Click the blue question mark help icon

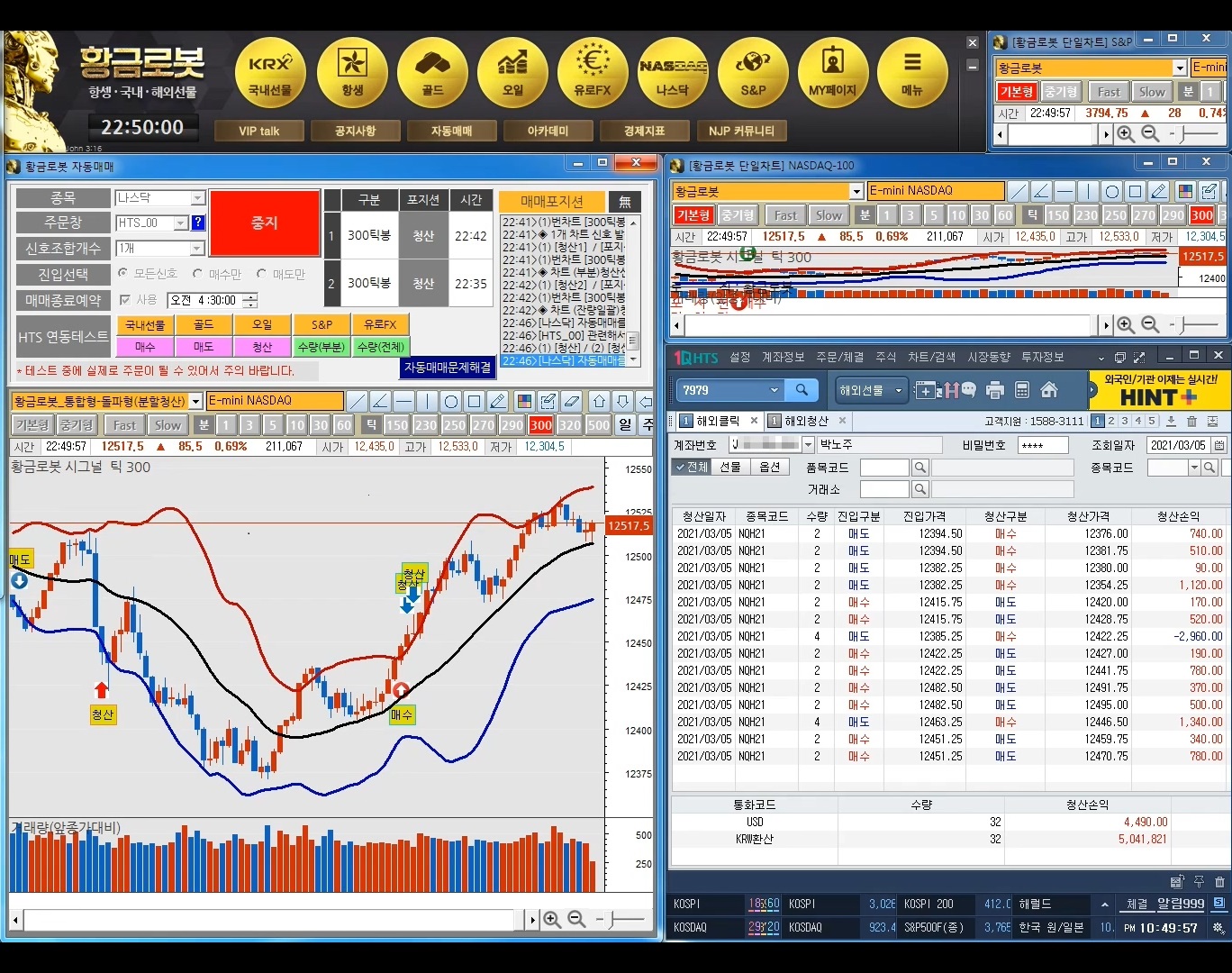[x=198, y=223]
